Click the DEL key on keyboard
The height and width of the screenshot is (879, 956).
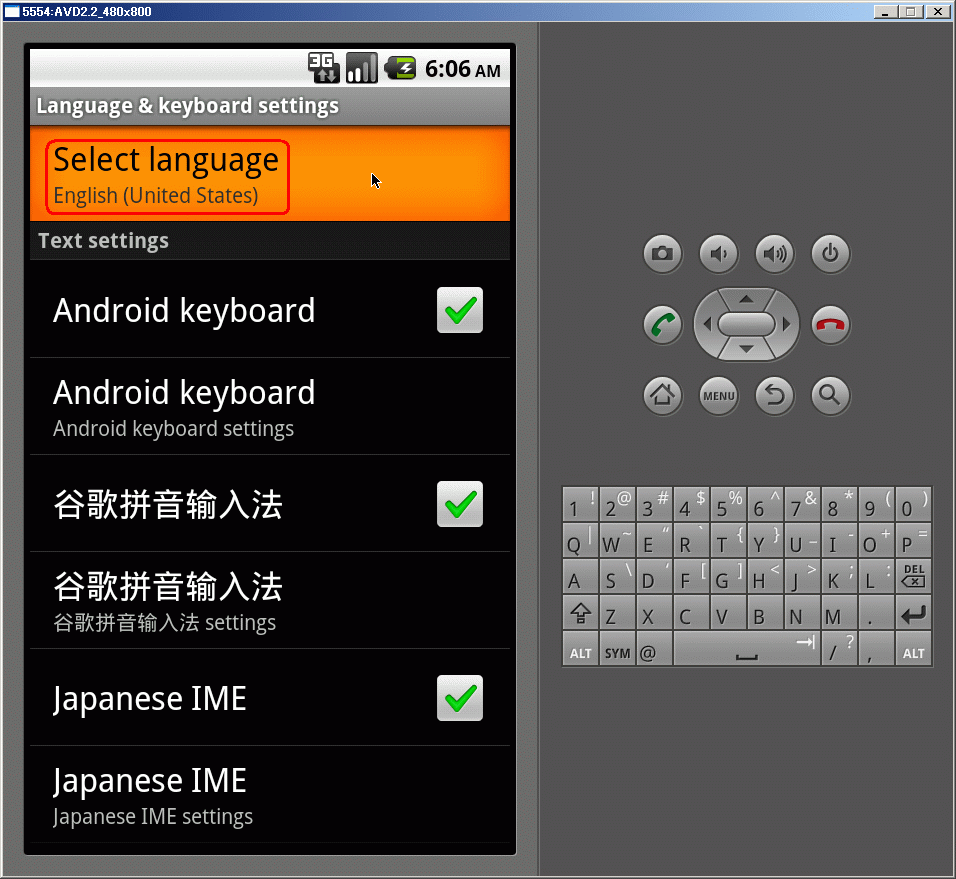913,576
